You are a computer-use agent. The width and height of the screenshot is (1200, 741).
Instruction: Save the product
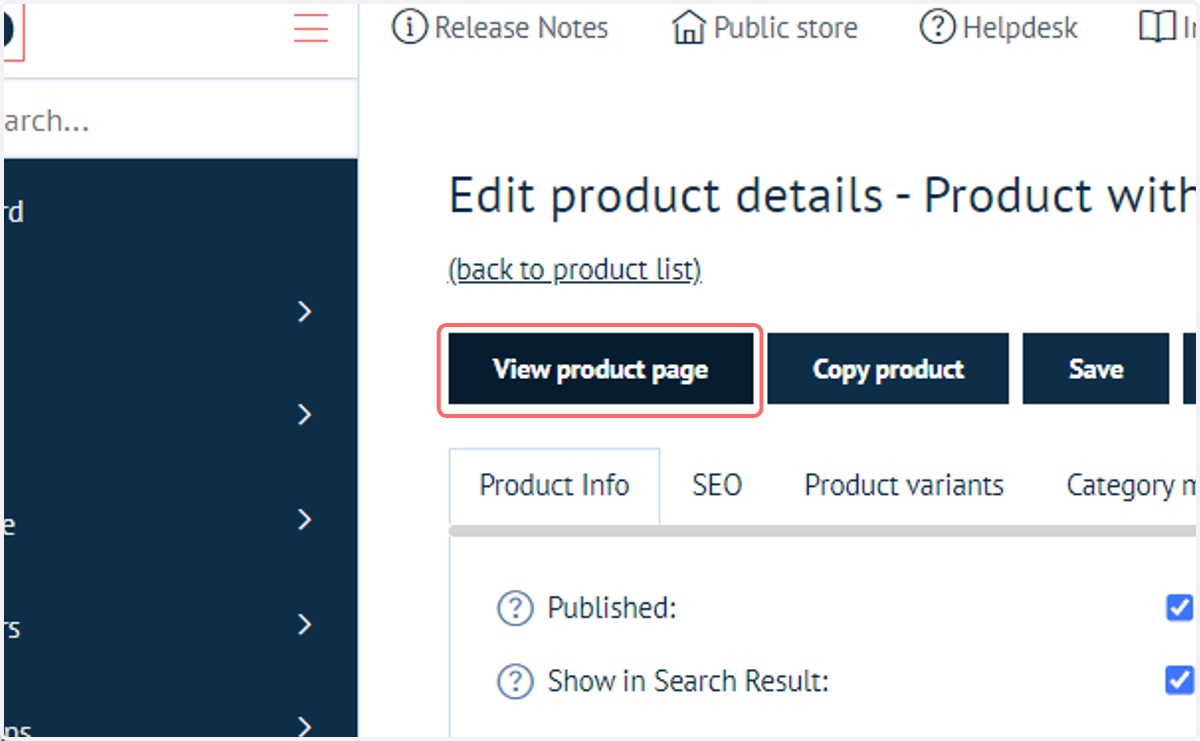1096,369
